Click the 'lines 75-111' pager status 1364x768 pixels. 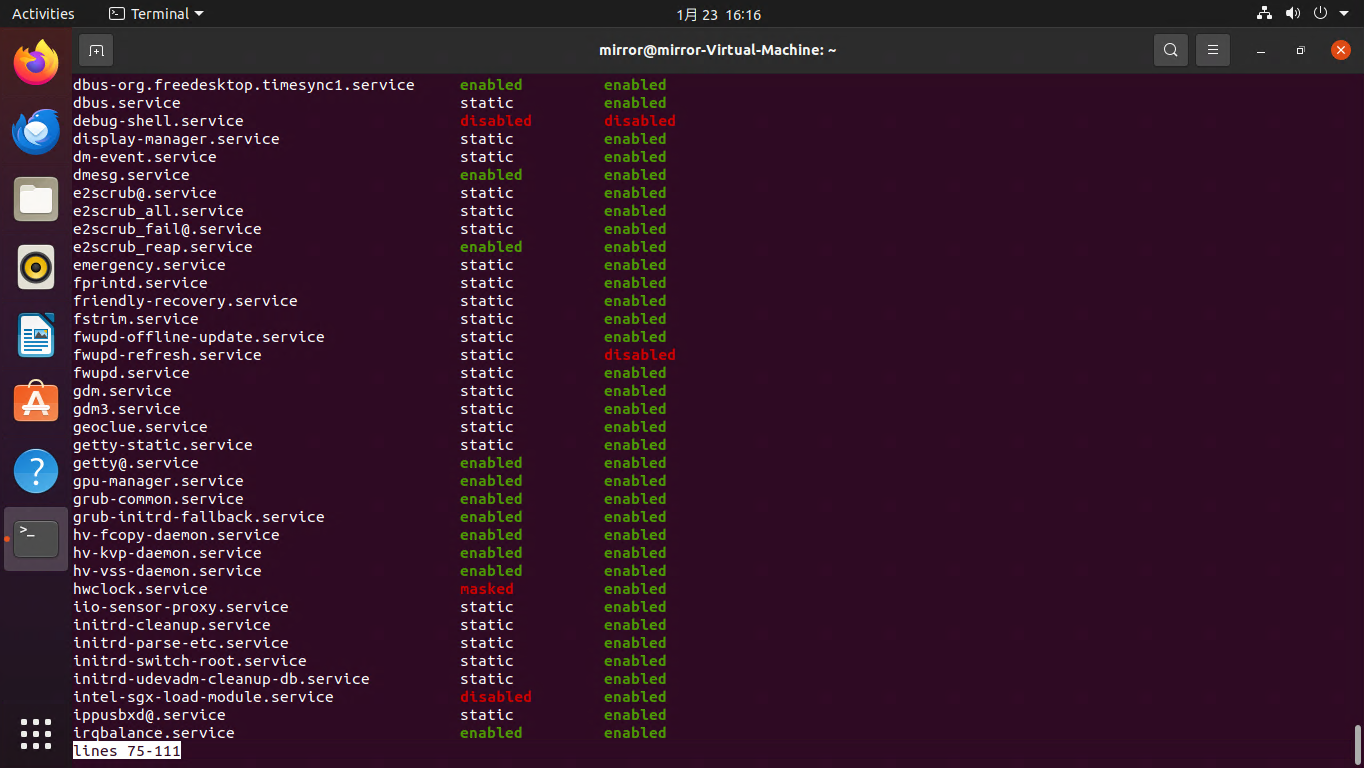(x=127, y=751)
